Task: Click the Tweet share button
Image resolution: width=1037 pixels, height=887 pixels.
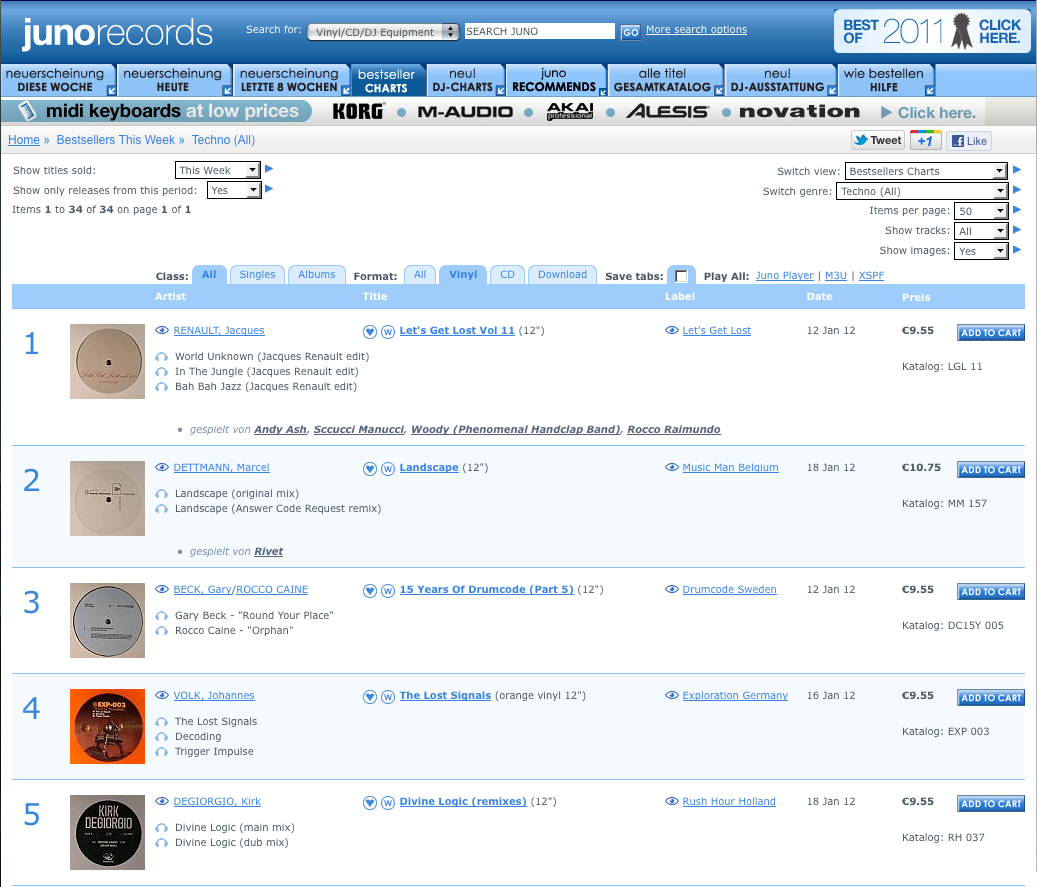Action: [x=877, y=141]
